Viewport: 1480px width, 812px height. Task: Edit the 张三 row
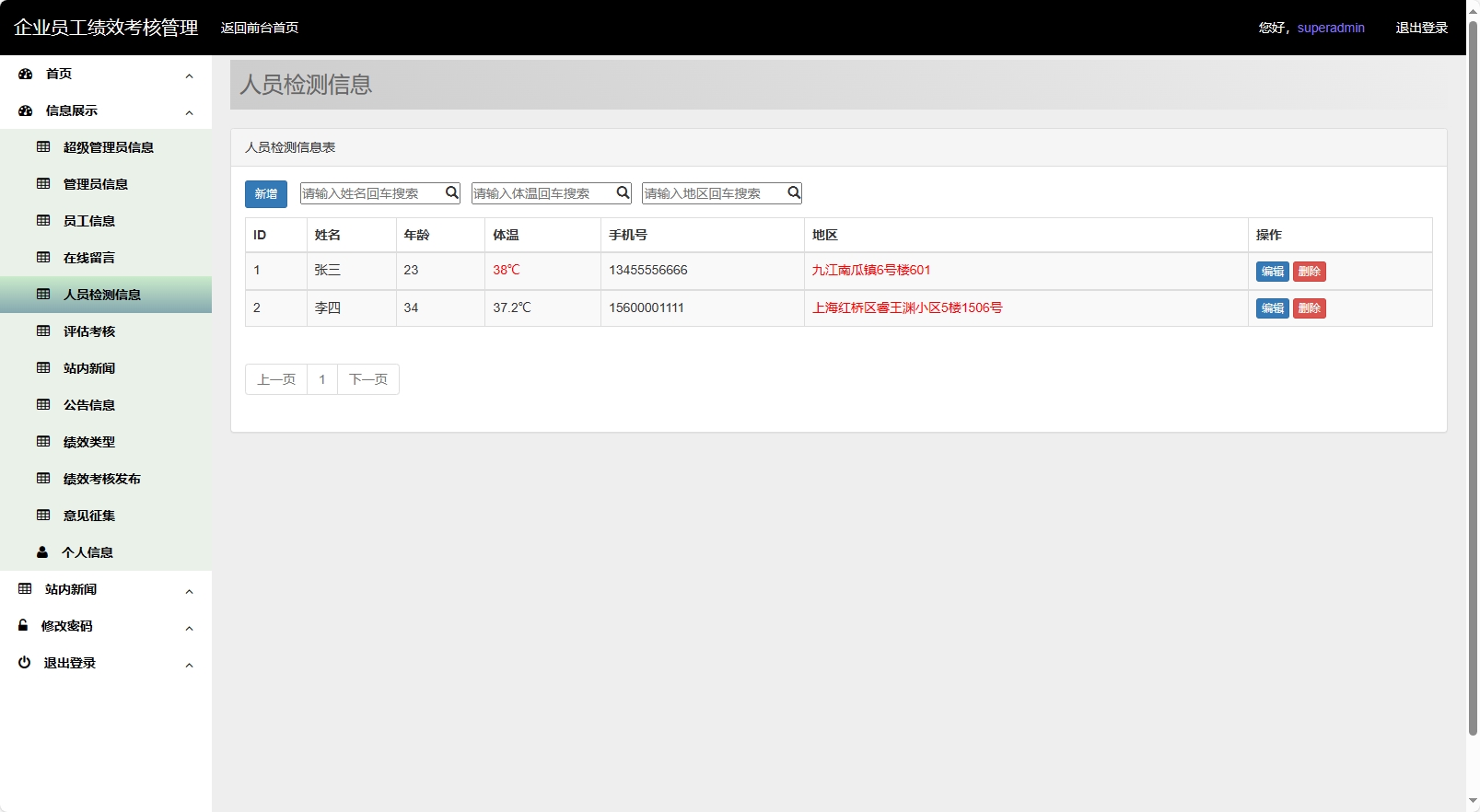1273,272
